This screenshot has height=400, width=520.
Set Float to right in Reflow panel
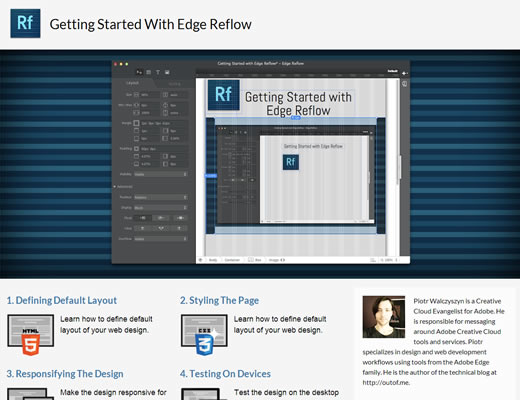pos(180,218)
